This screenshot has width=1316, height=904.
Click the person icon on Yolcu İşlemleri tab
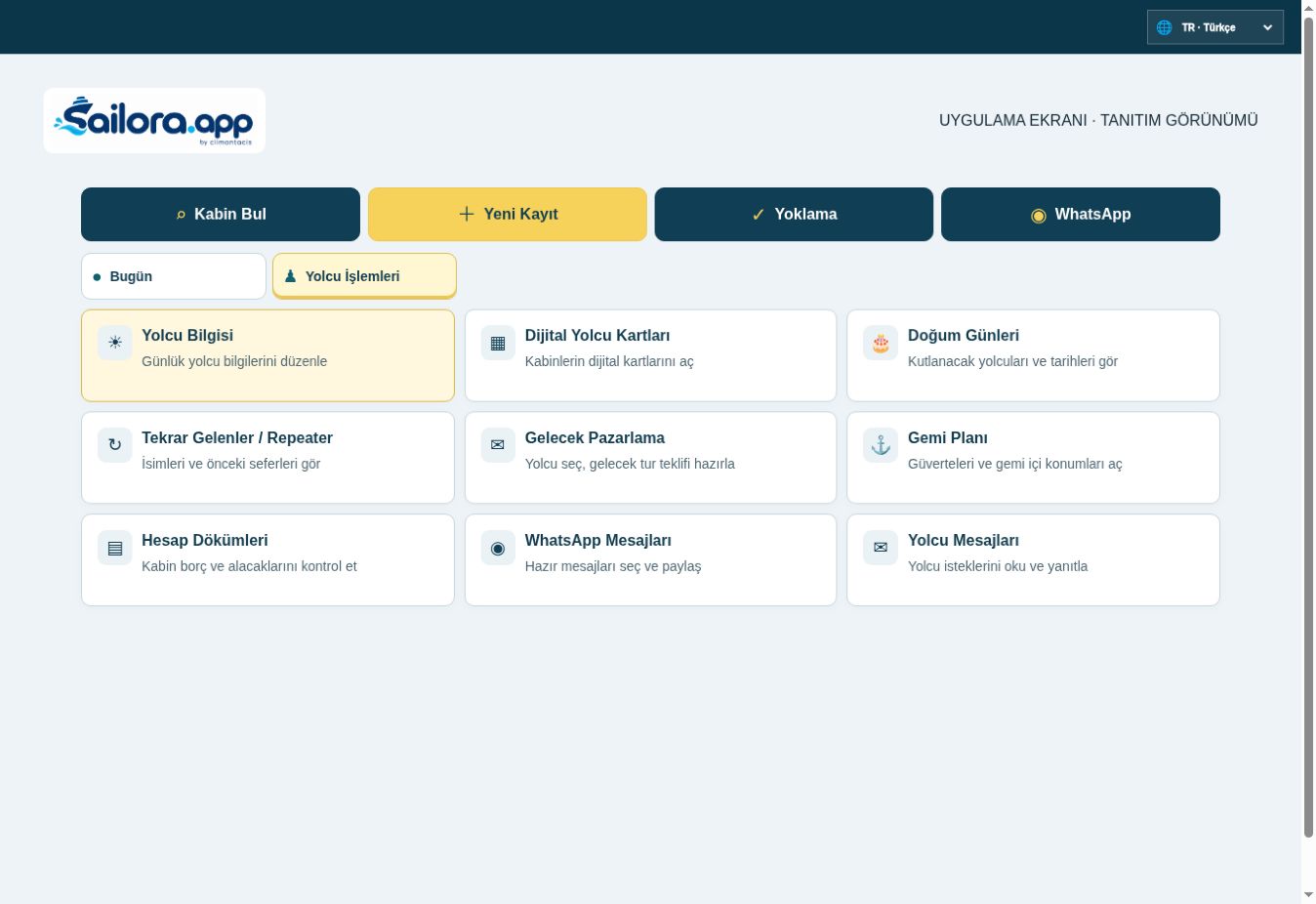[x=290, y=276]
